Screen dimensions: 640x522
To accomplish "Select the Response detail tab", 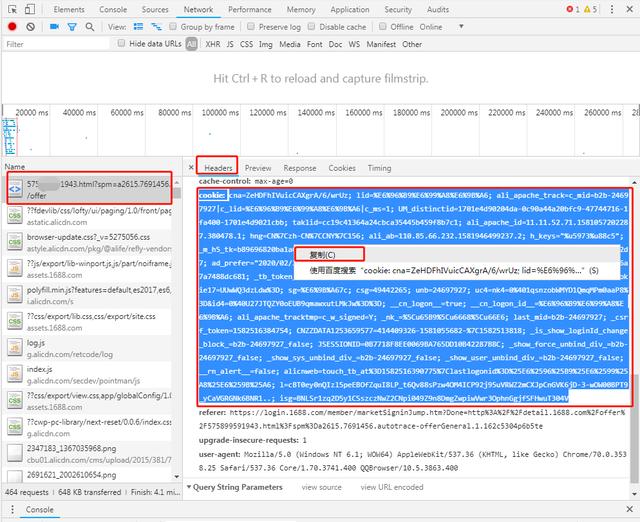I will 300,168.
